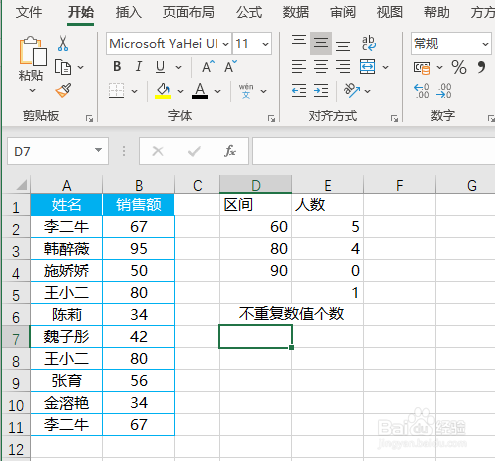
Task: Click the wén phonetic guide icon
Action: point(246,91)
